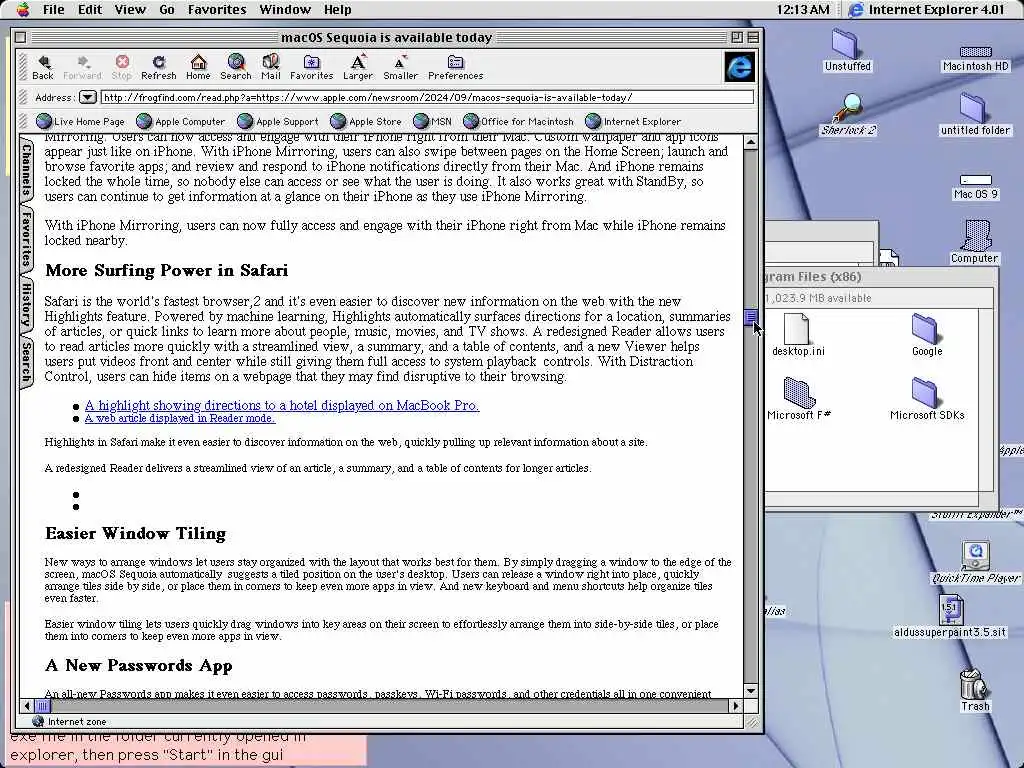The height and width of the screenshot is (768, 1024).
Task: Open the File menu
Action: point(54,9)
